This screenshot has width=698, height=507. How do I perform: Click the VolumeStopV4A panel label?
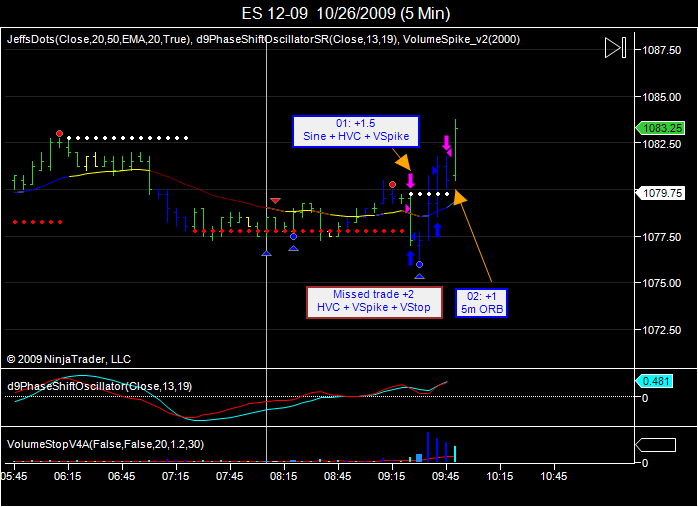pyautogui.click(x=106, y=444)
